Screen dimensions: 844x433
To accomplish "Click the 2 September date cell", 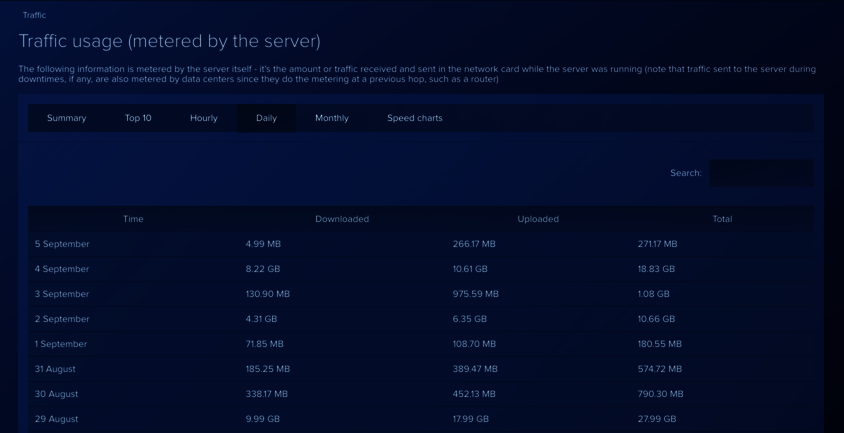I will pos(62,319).
